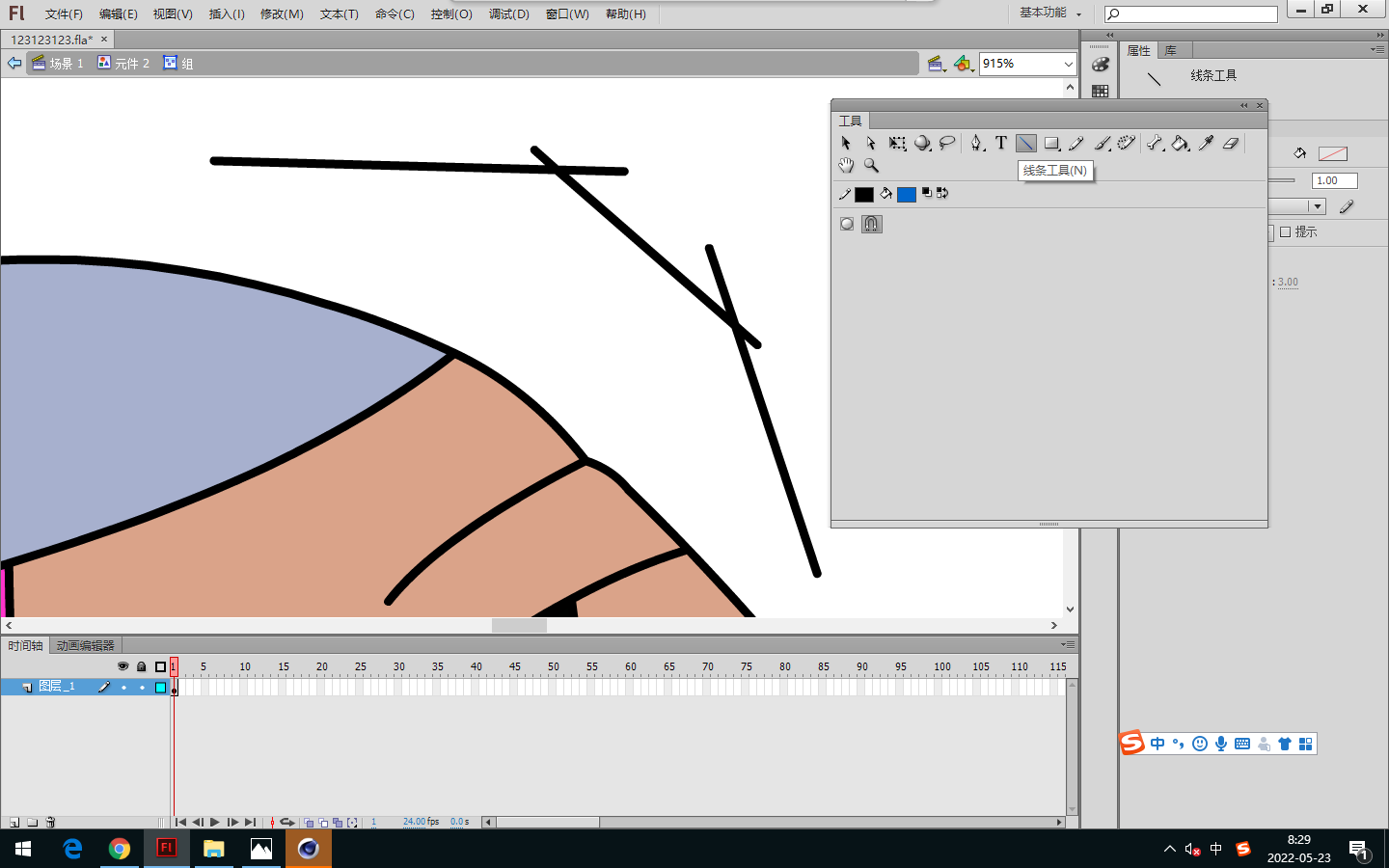Switch to the 动画编辑器 tab
Viewport: 1389px width, 868px height.
tap(85, 645)
